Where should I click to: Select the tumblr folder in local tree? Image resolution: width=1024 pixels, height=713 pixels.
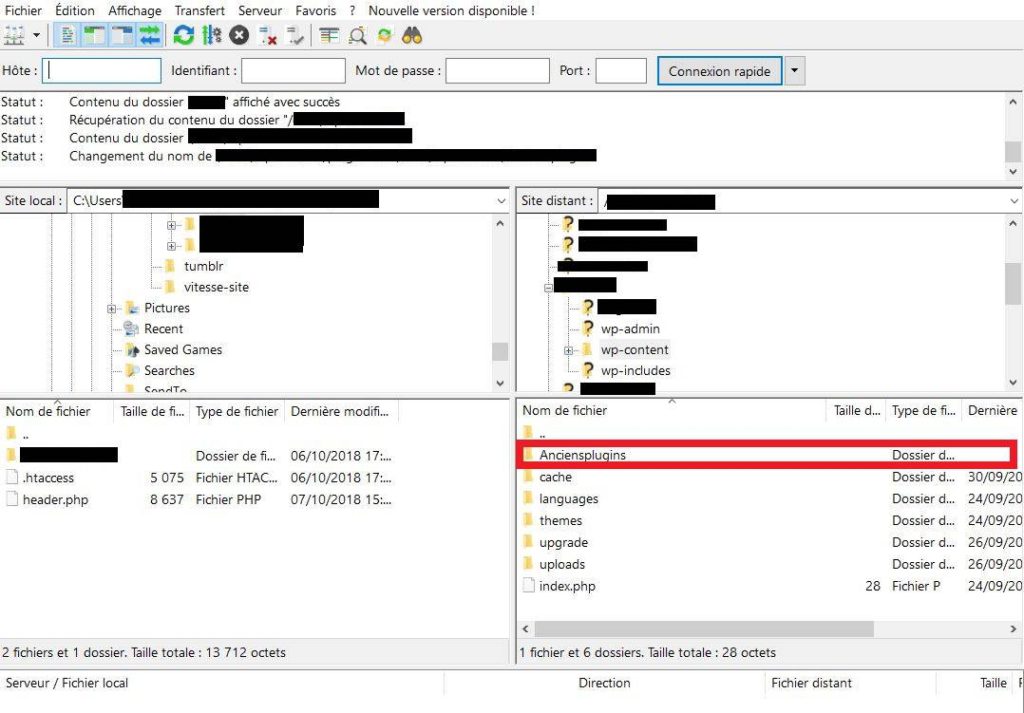click(204, 266)
